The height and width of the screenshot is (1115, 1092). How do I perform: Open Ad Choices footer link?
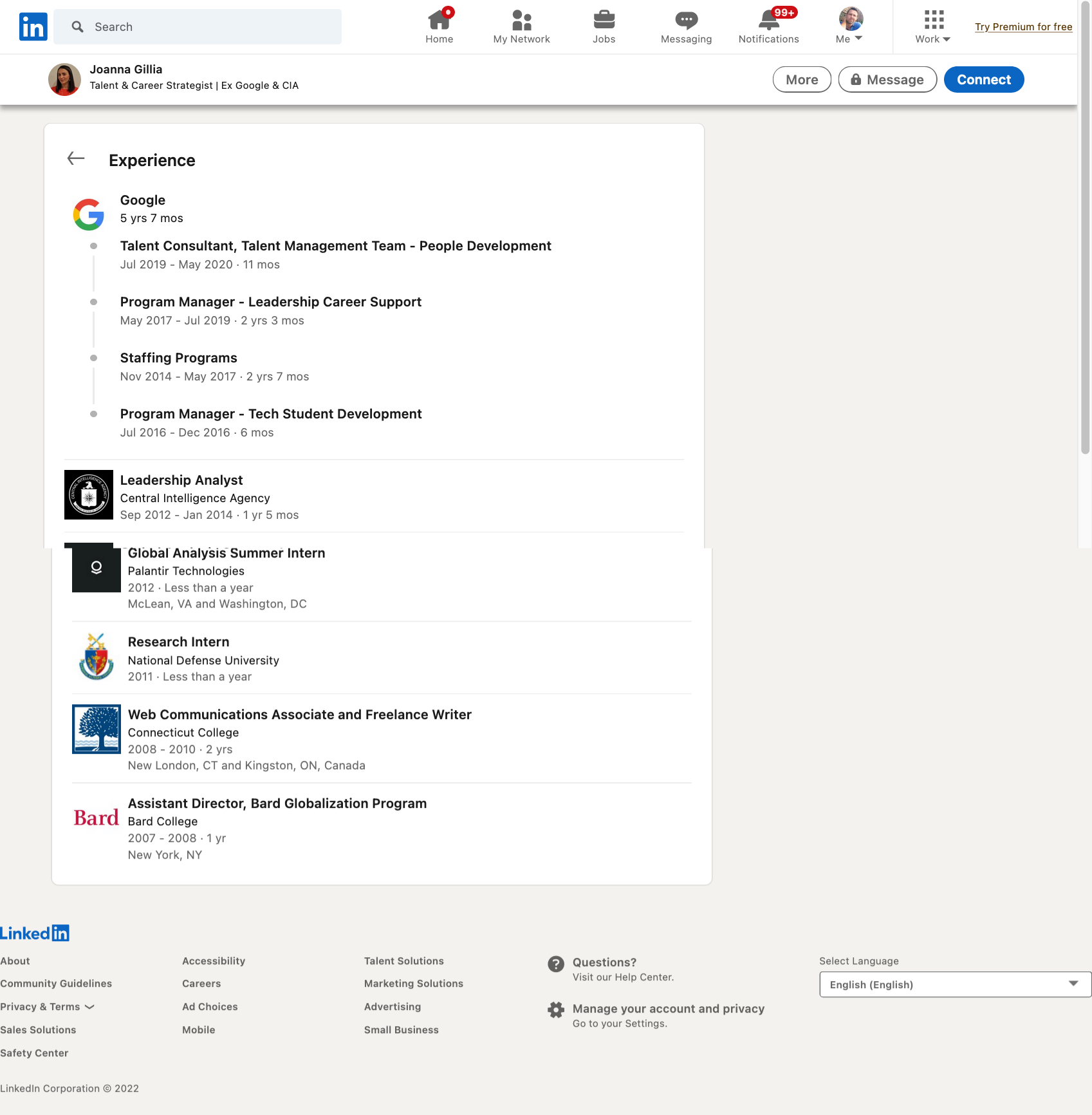pos(210,1007)
